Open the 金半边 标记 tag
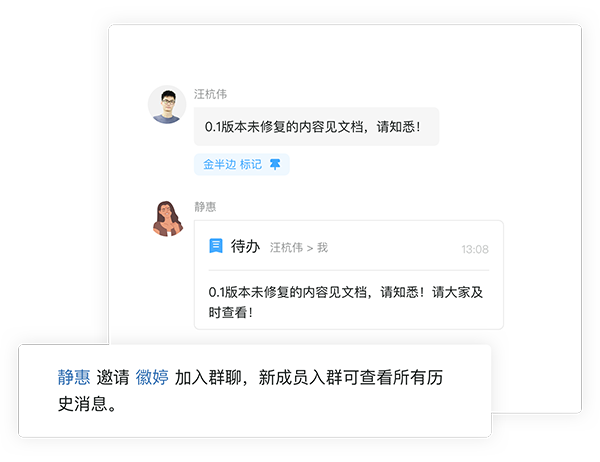Screen dimensions: 600x462 (x=241, y=164)
